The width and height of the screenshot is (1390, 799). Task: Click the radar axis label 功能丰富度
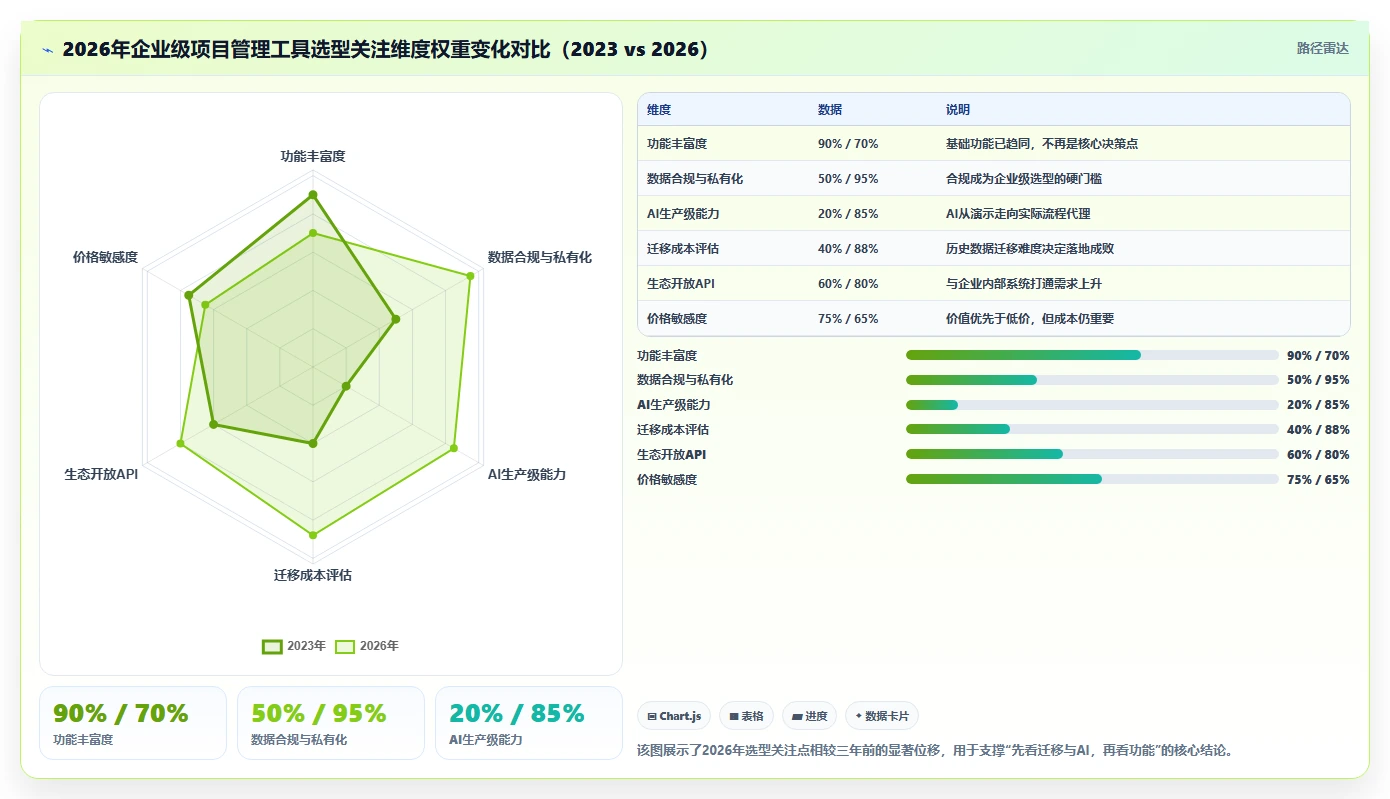pyautogui.click(x=313, y=157)
